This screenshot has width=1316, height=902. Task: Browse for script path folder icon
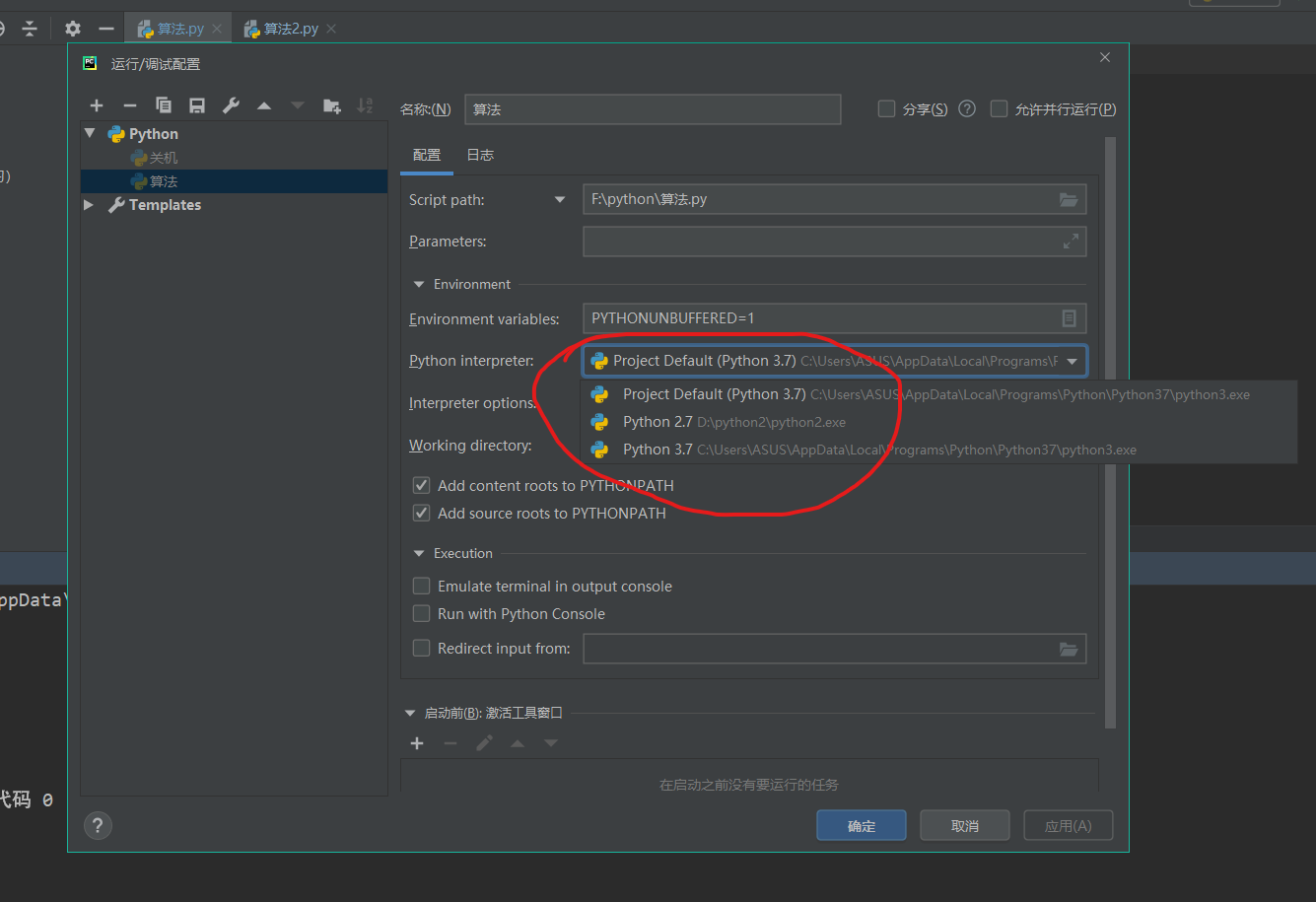(x=1069, y=199)
